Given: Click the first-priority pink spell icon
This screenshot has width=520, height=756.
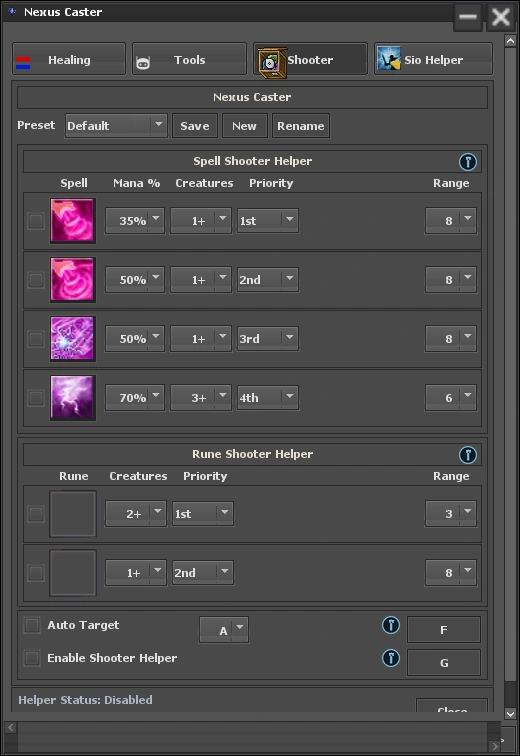Looking at the screenshot, I should point(73,221).
